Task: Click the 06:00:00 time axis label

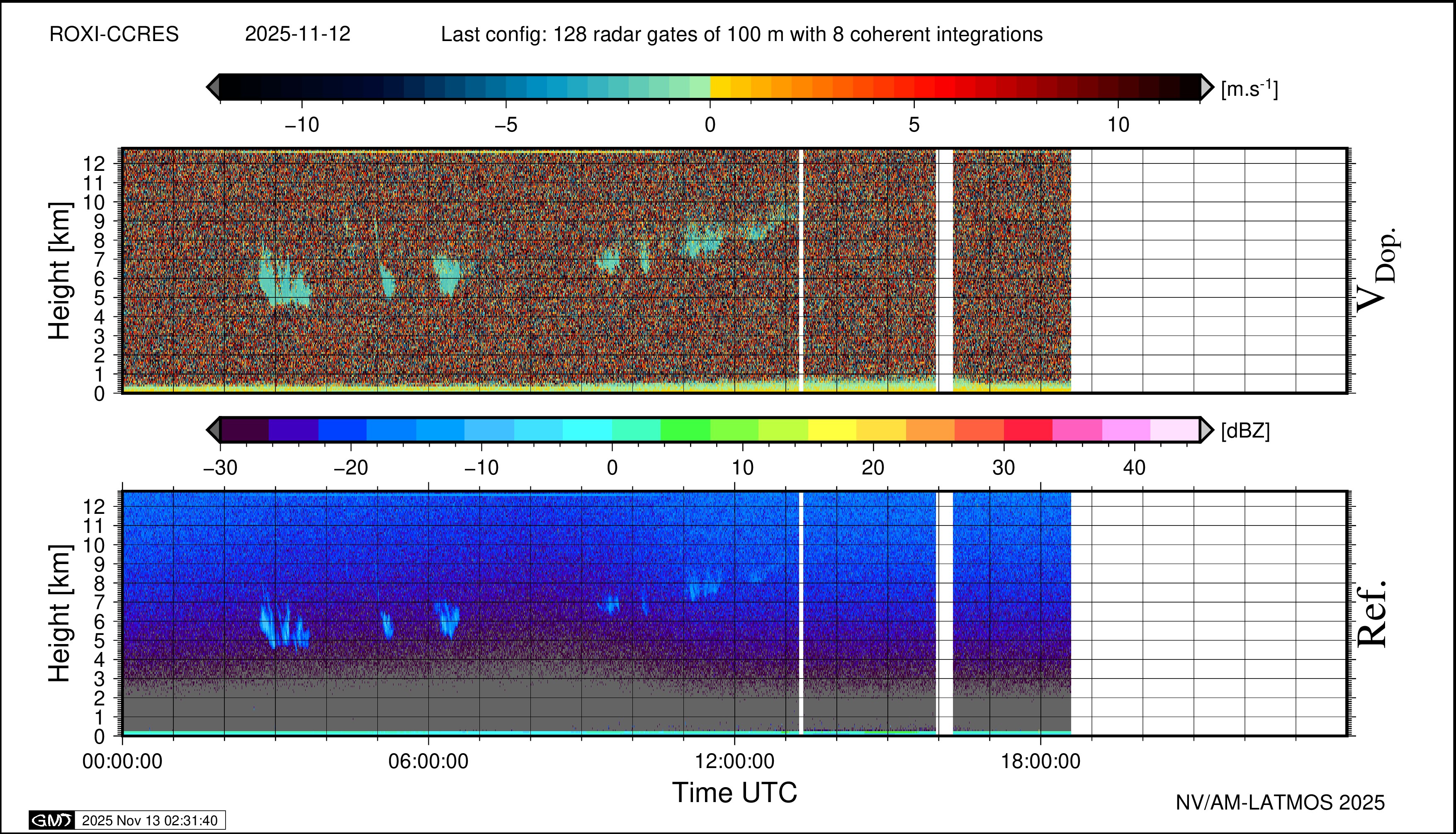Action: tap(428, 762)
